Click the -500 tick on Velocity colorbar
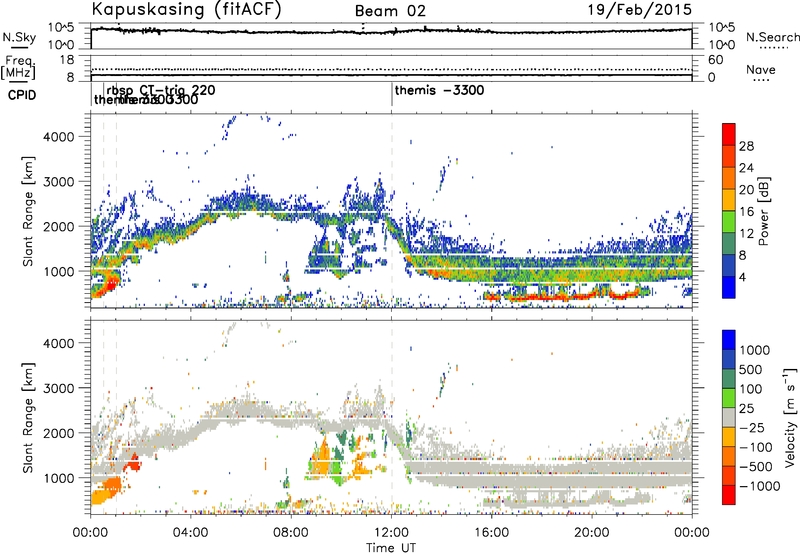Screen dimensions: 800x554 click(x=755, y=466)
